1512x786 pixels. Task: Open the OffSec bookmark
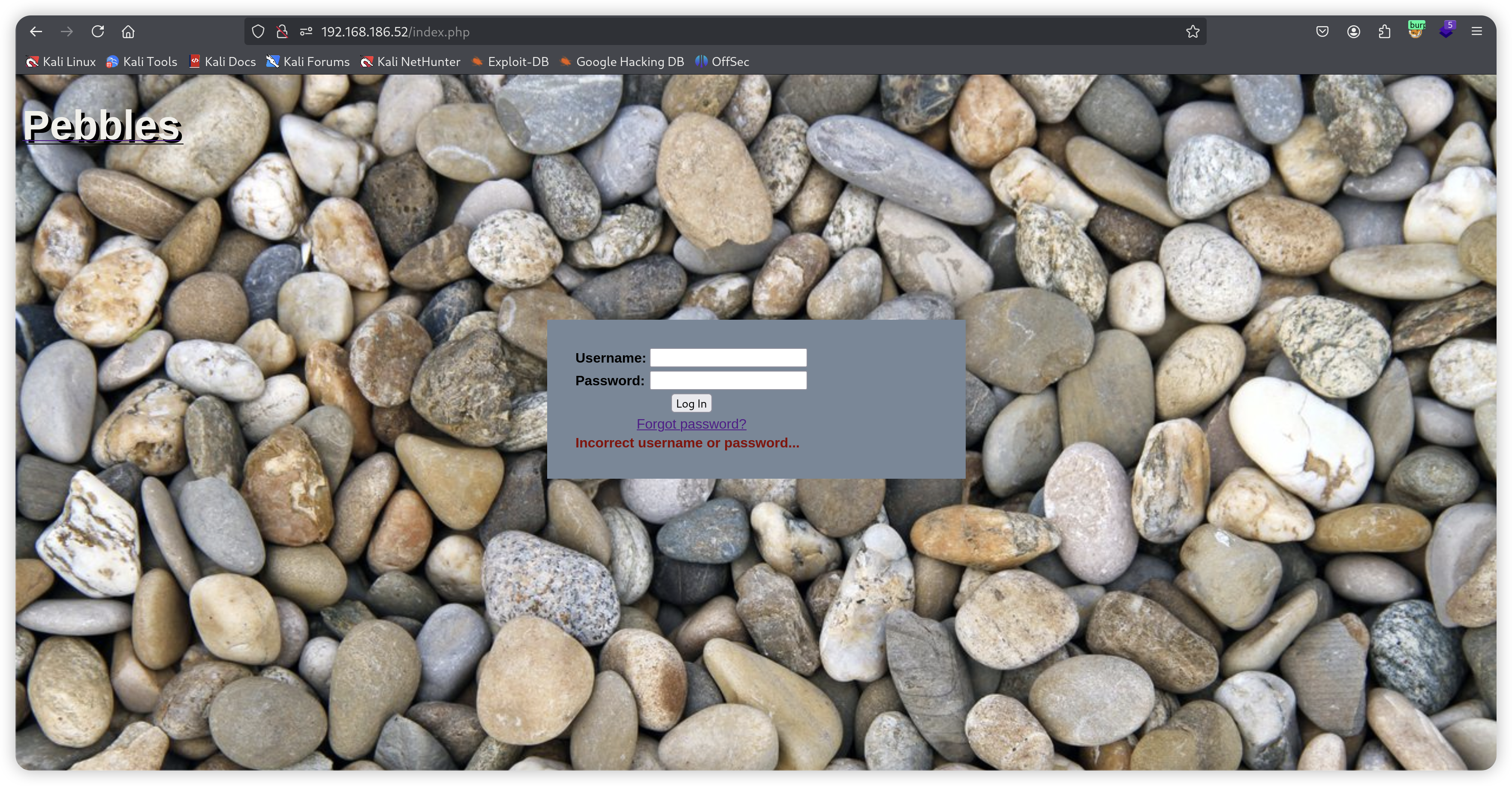pos(722,62)
